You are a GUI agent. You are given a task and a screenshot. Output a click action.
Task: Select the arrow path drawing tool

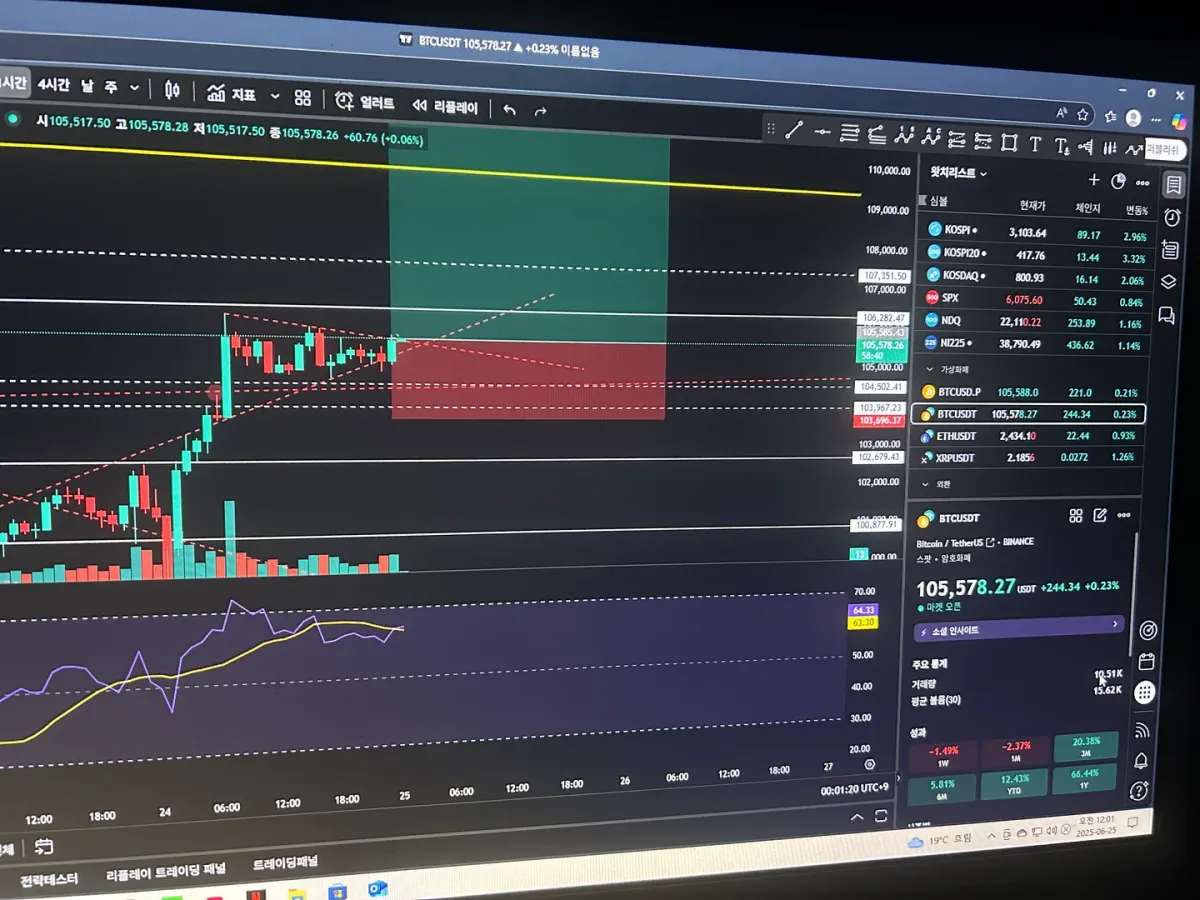1134,150
